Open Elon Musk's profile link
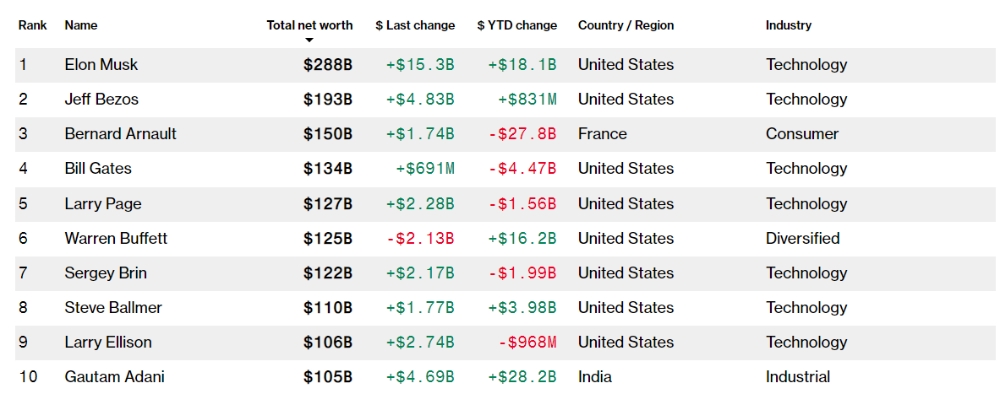Image resolution: width=1000 pixels, height=394 pixels. coord(101,64)
